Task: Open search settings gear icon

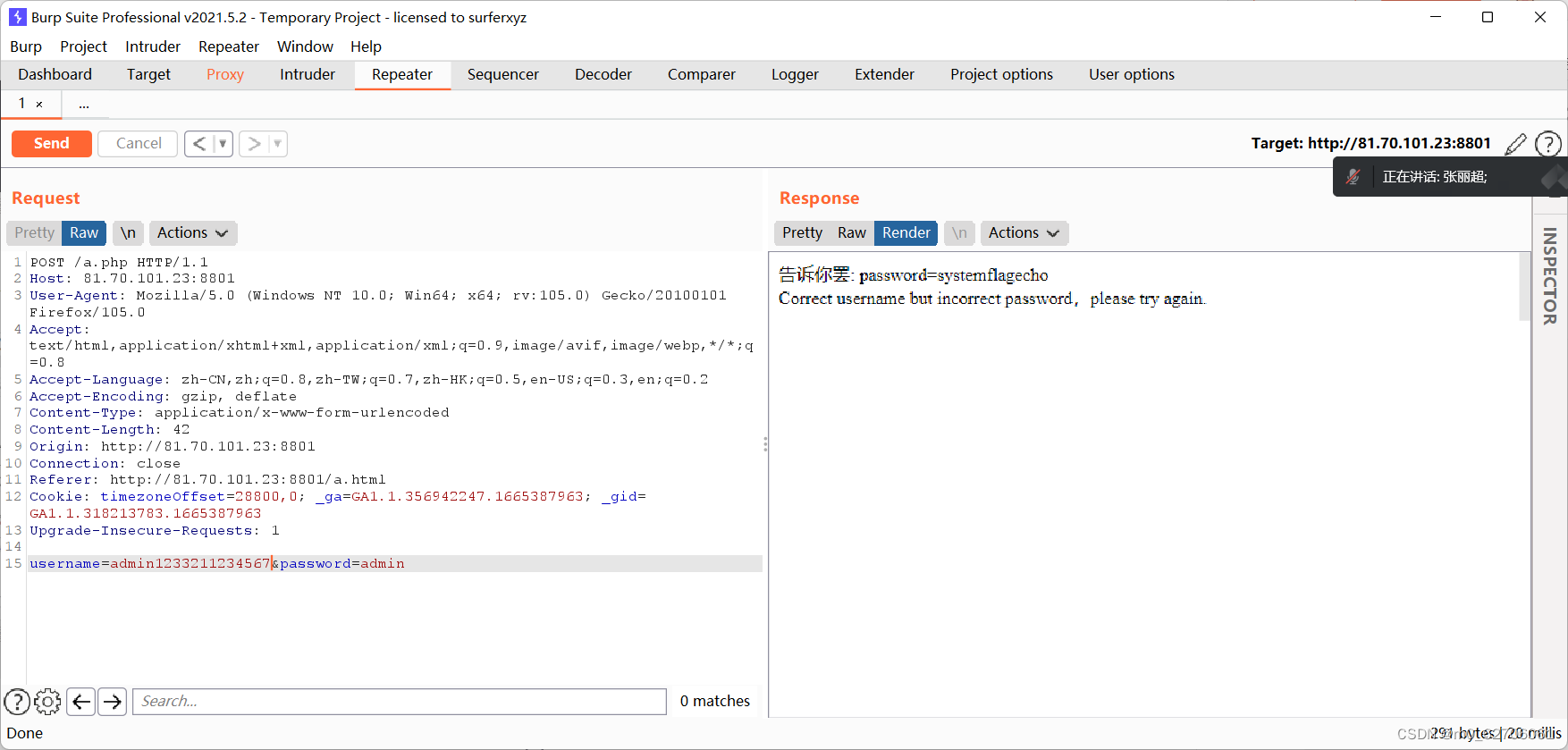Action: click(x=47, y=702)
